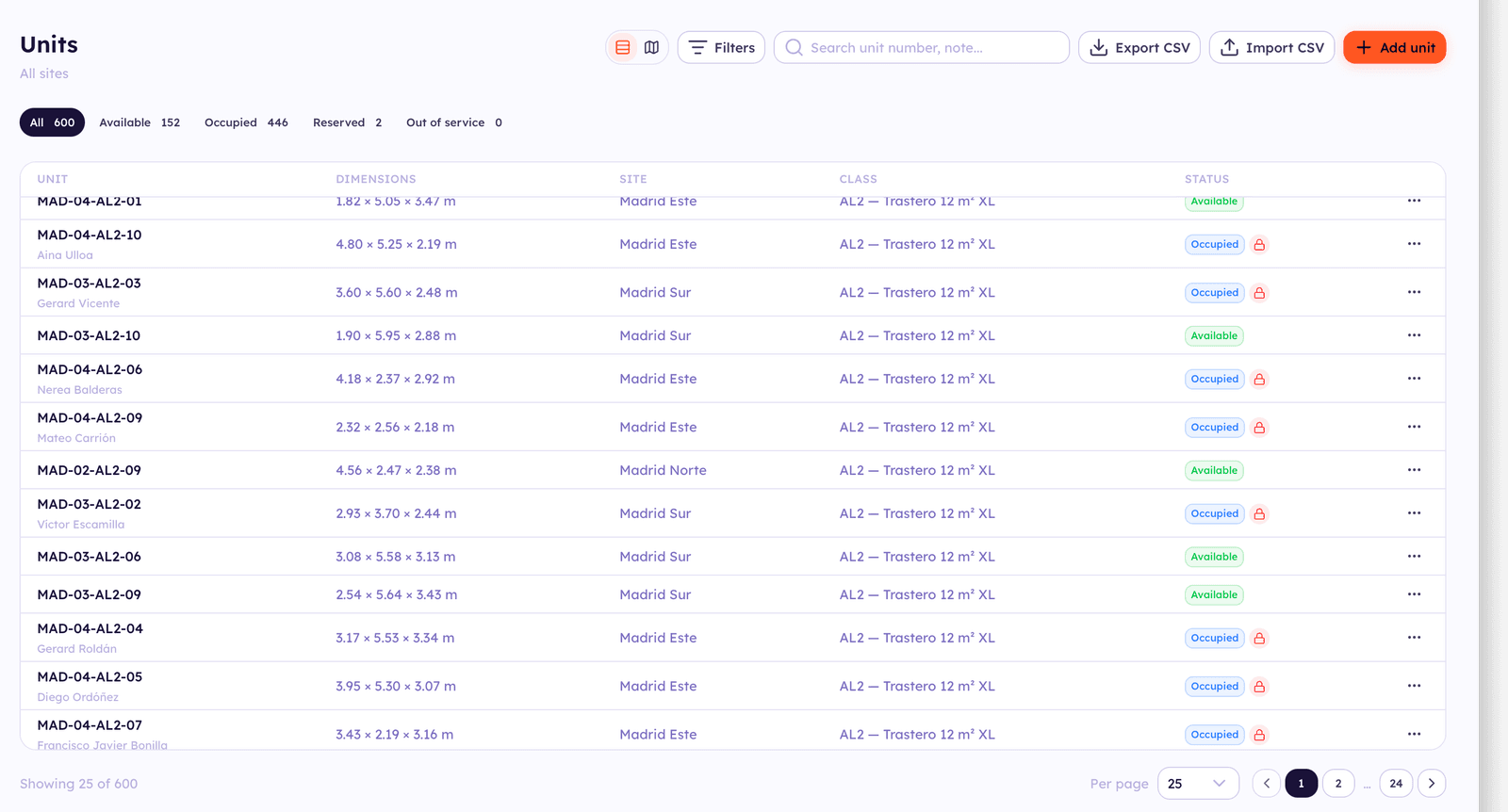Click the Import CSV button
This screenshot has height=812, width=1508.
pos(1271,47)
